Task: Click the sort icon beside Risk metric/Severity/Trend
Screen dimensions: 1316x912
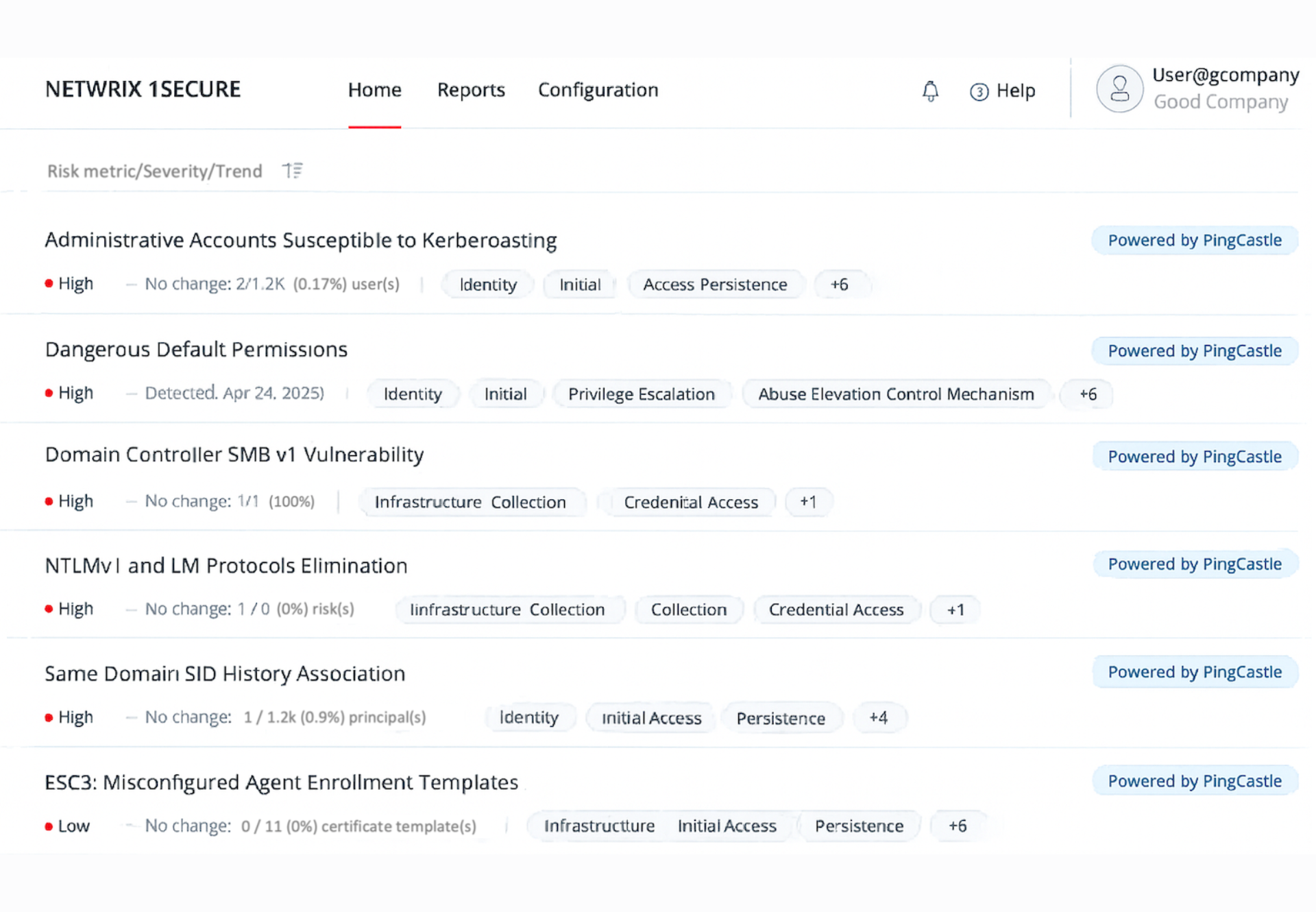Action: pyautogui.click(x=293, y=170)
